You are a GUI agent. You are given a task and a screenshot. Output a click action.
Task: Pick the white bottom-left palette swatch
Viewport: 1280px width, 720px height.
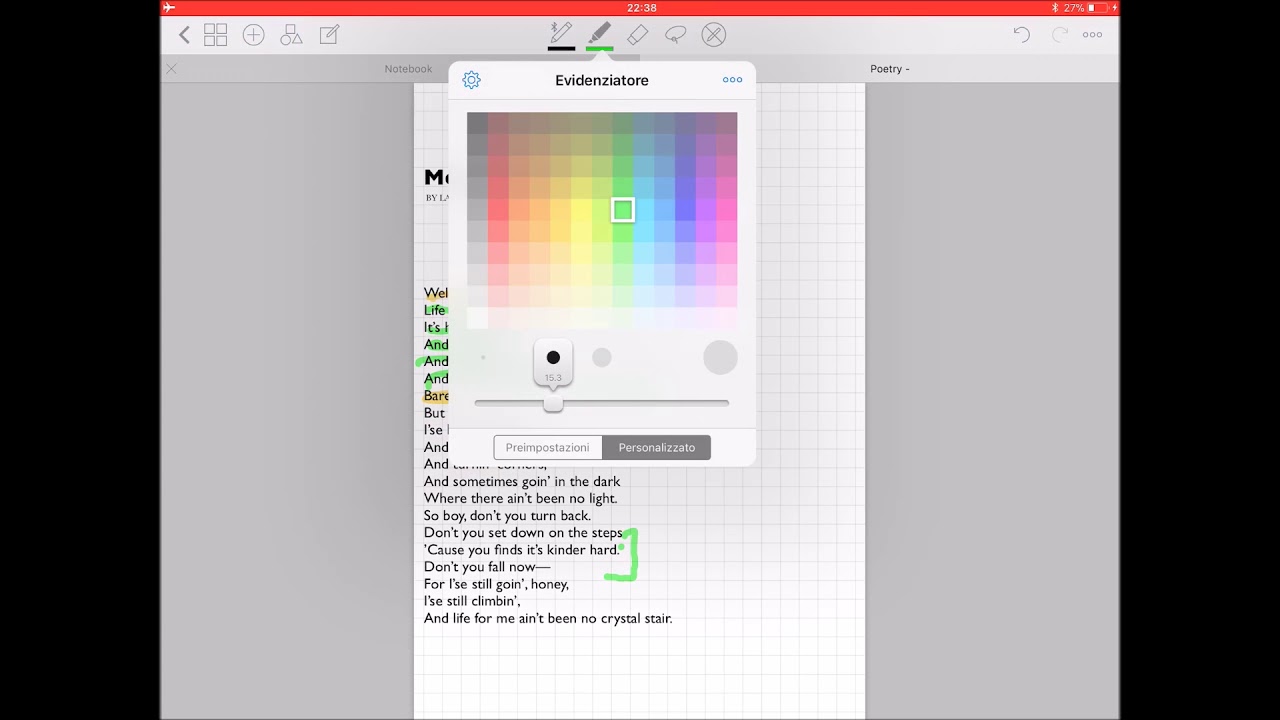[477, 318]
